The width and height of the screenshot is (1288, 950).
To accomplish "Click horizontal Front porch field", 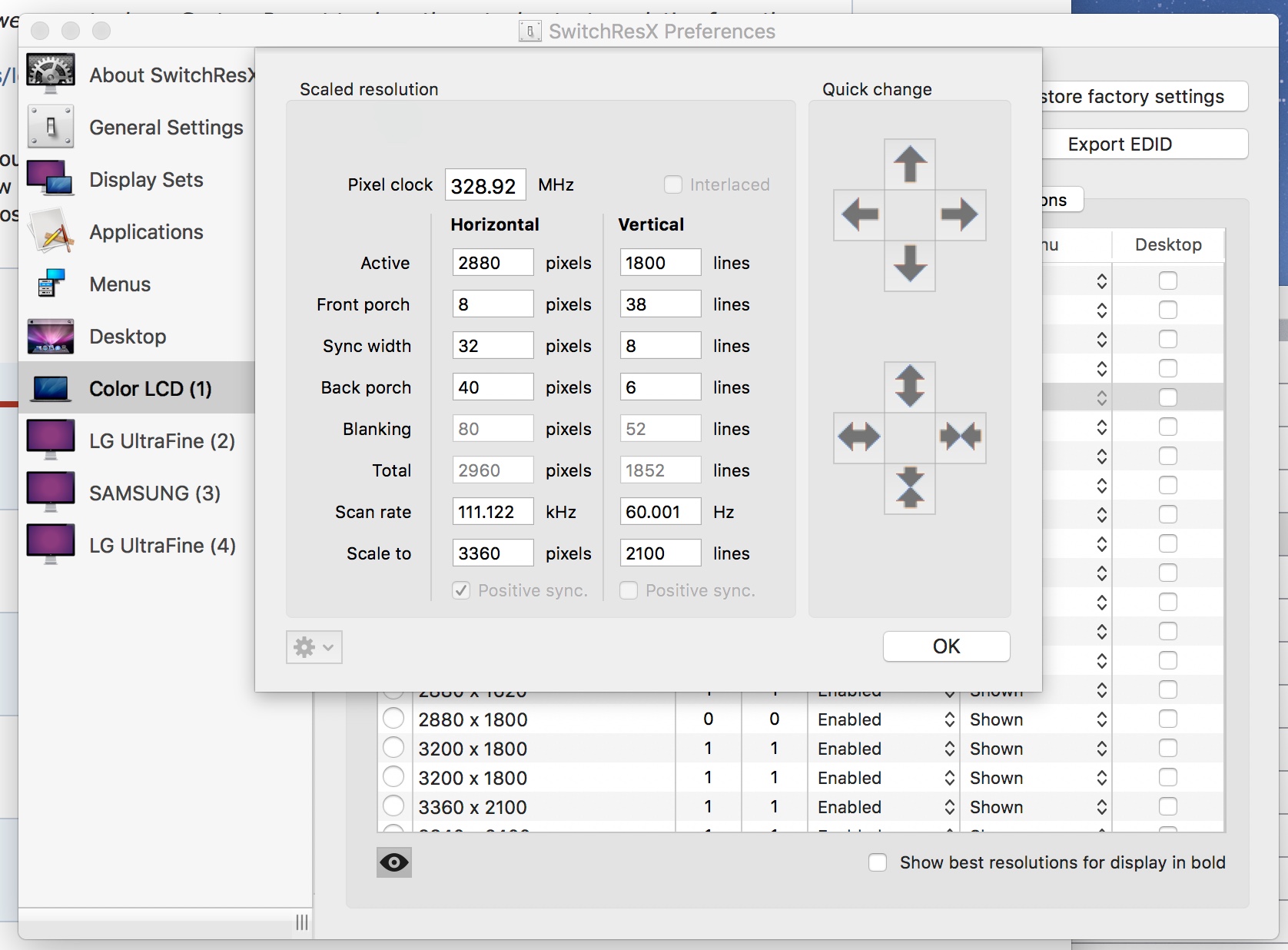I will [x=493, y=304].
